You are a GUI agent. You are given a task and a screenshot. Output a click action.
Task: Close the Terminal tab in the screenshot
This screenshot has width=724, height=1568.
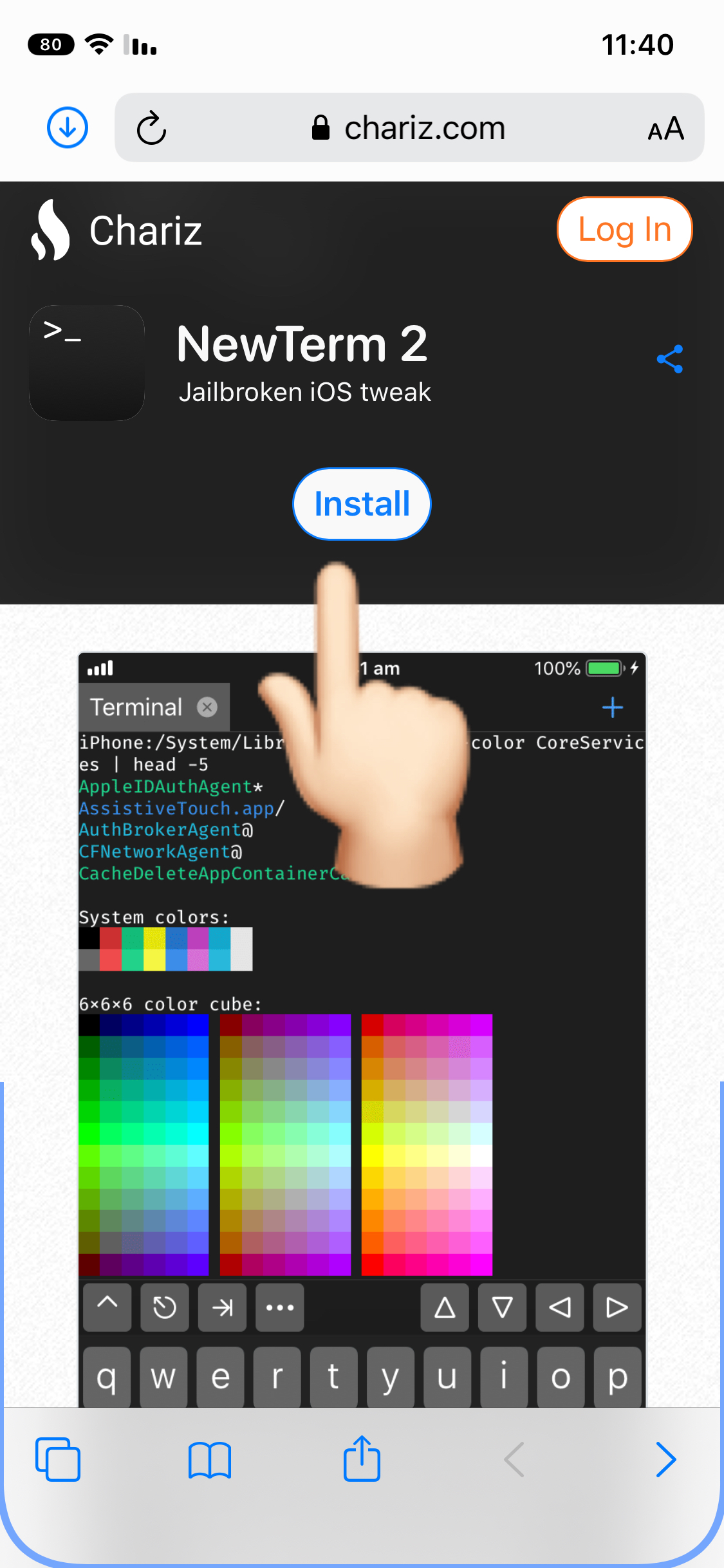coord(207,707)
